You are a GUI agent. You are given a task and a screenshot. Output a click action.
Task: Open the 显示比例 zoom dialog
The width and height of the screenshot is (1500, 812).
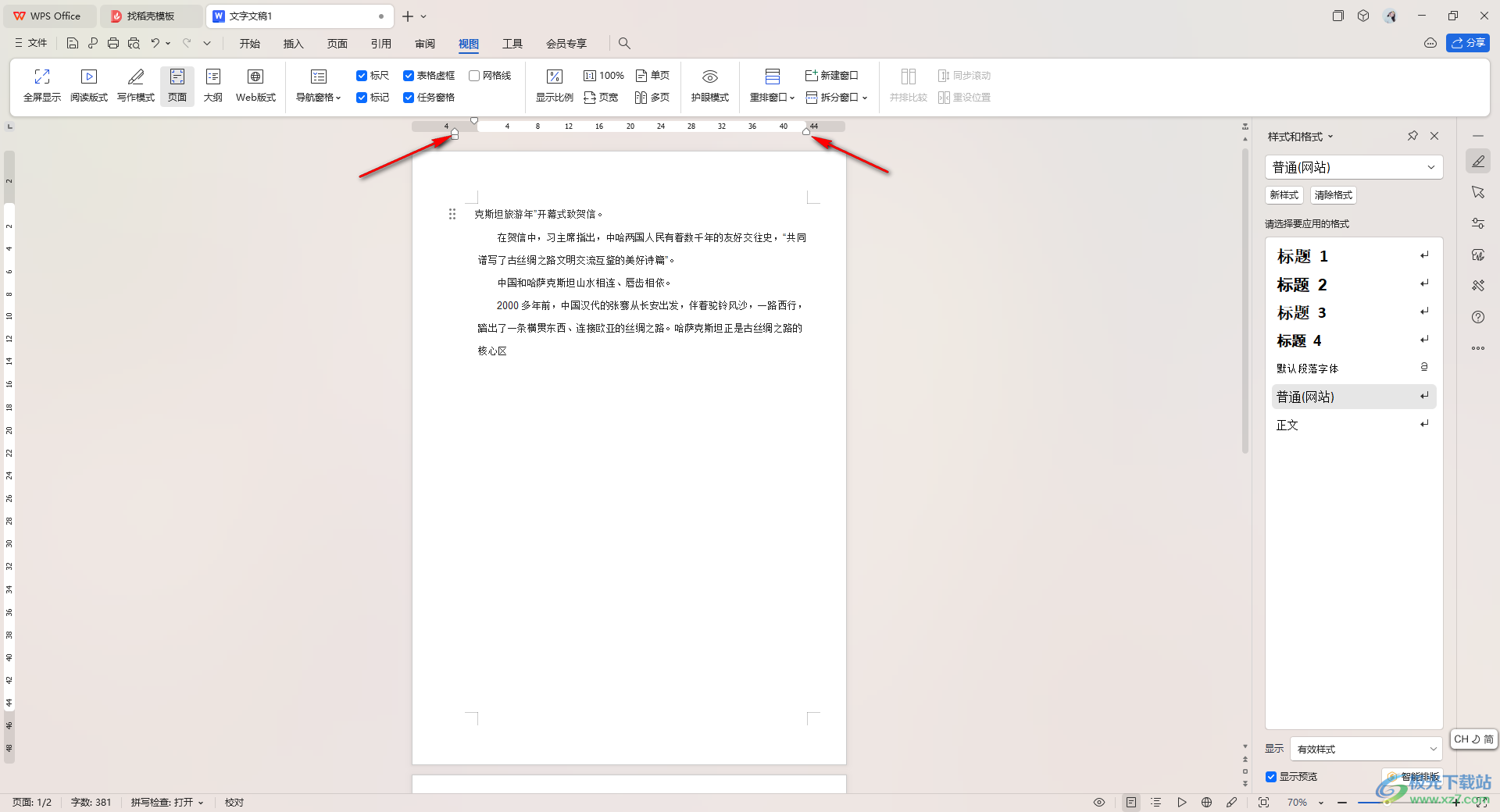coord(555,85)
